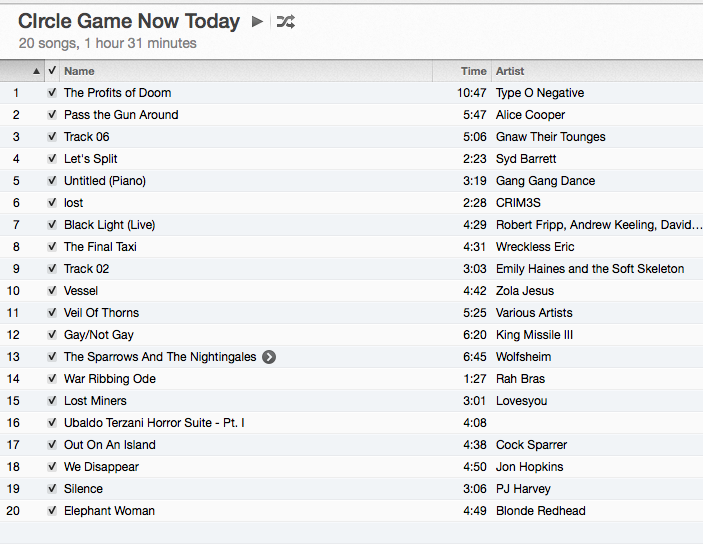The width and height of the screenshot is (703, 544).
Task: Shuffle the playlist with the shuffle icon
Action: pos(285,21)
